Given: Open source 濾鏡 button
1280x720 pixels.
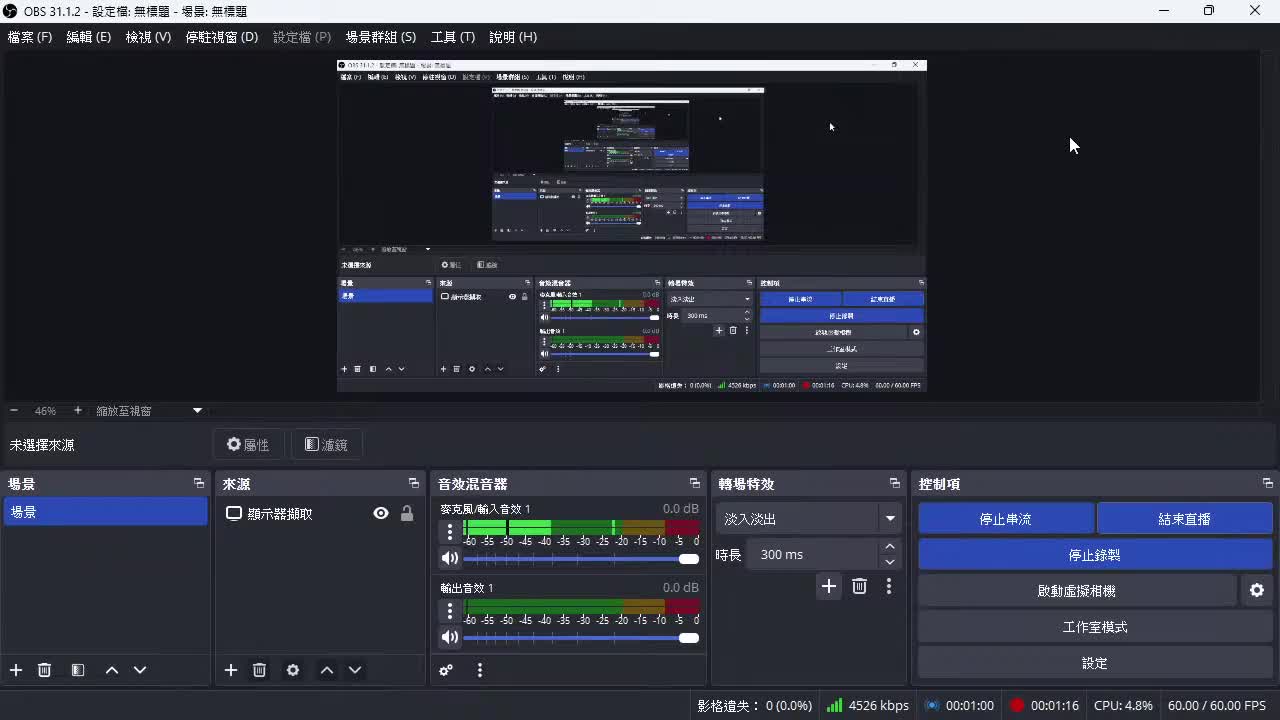Looking at the screenshot, I should [327, 444].
